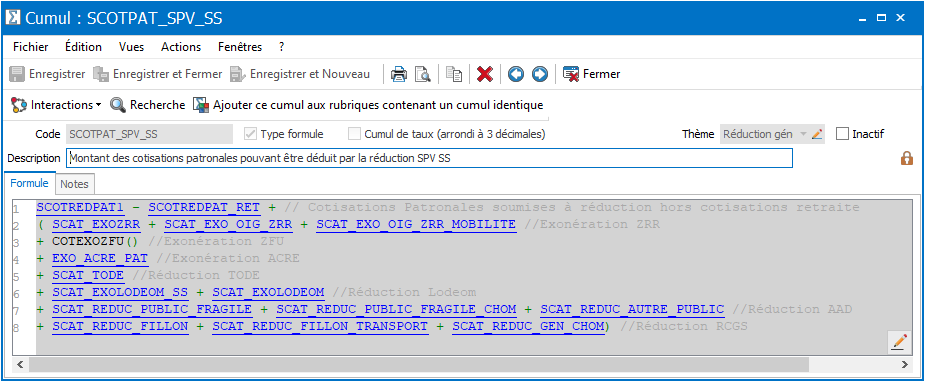
Task: Click the SCAT_REDUC_PUBLIC_FRAGILE link
Action: [152, 309]
